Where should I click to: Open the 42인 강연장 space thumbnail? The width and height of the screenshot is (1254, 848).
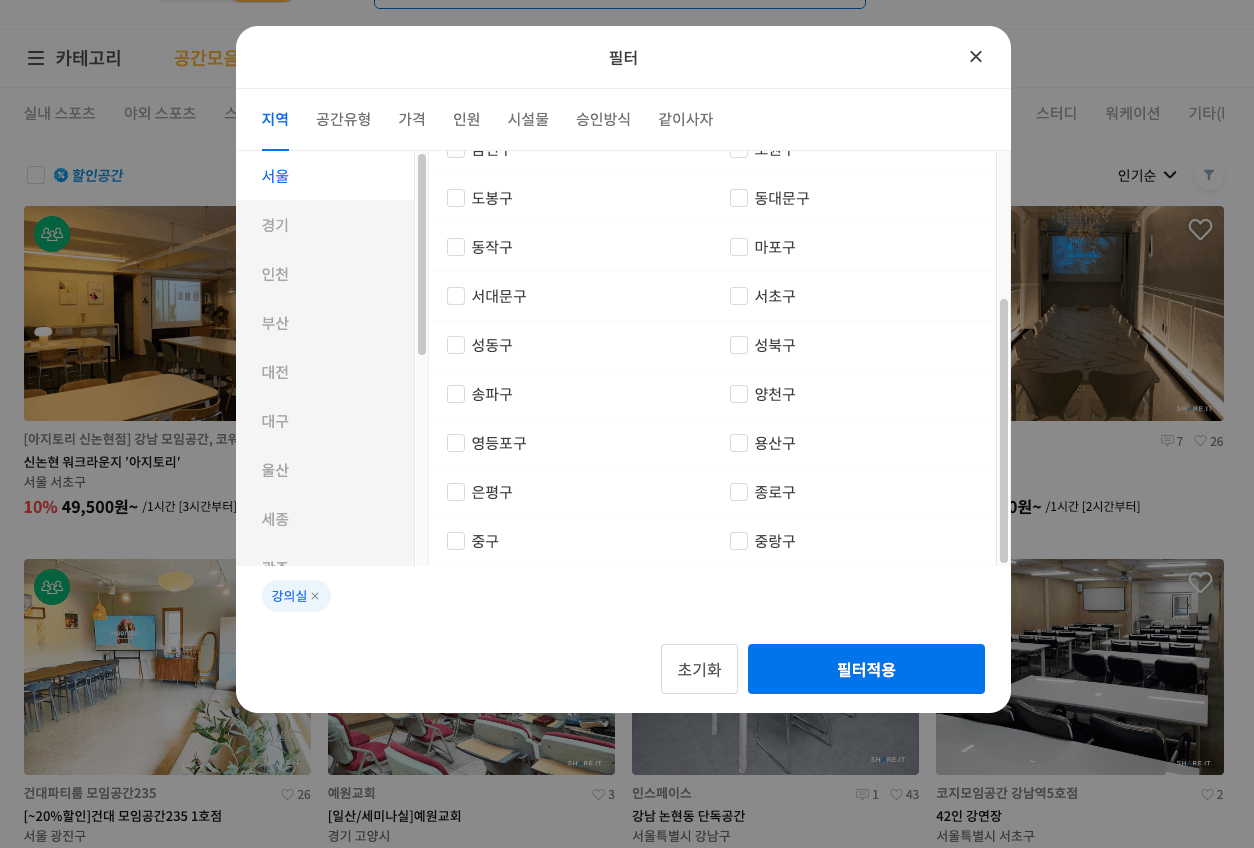click(1080, 666)
